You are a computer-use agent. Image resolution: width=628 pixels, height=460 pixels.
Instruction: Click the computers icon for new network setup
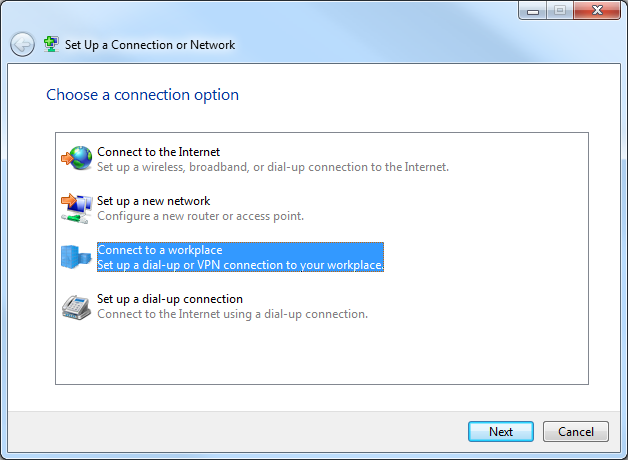(x=76, y=208)
